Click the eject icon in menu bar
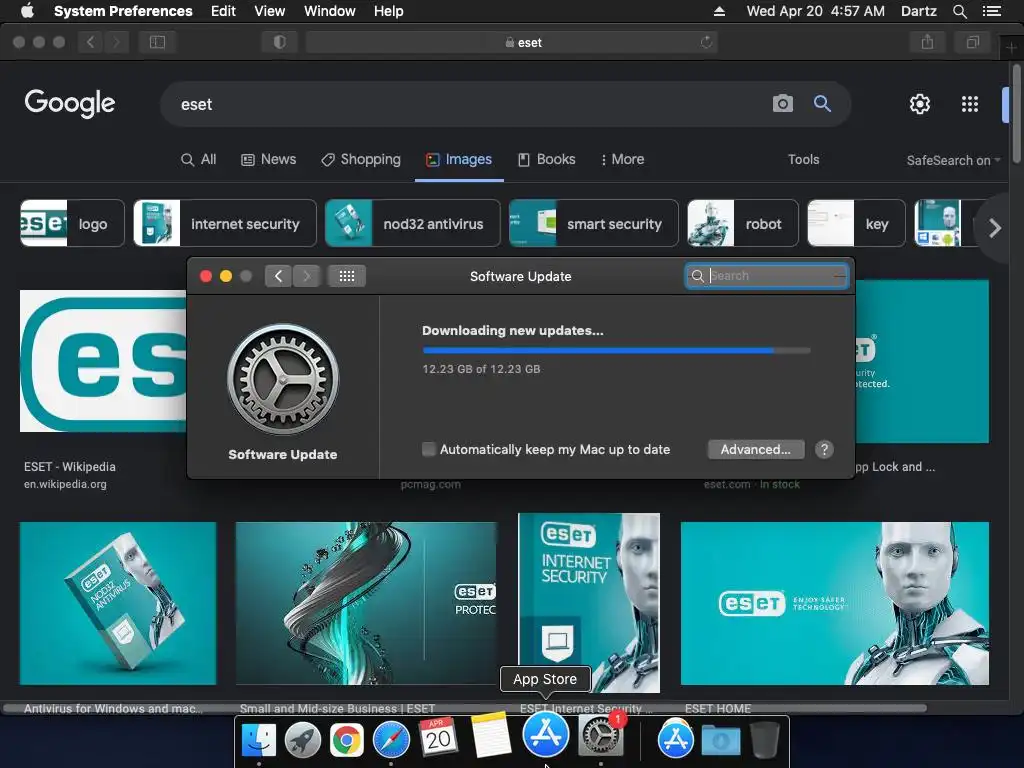This screenshot has width=1024, height=768. (719, 11)
